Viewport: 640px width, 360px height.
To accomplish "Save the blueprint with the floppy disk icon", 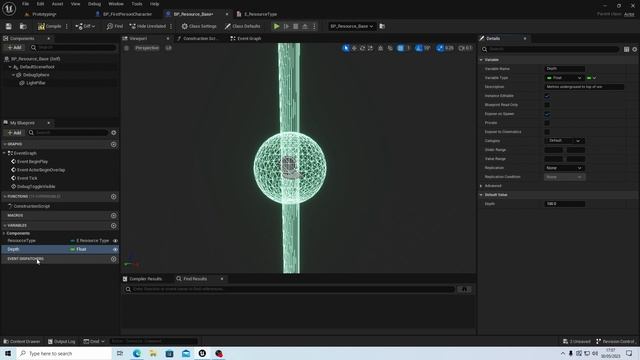I will pyautogui.click(x=9, y=26).
